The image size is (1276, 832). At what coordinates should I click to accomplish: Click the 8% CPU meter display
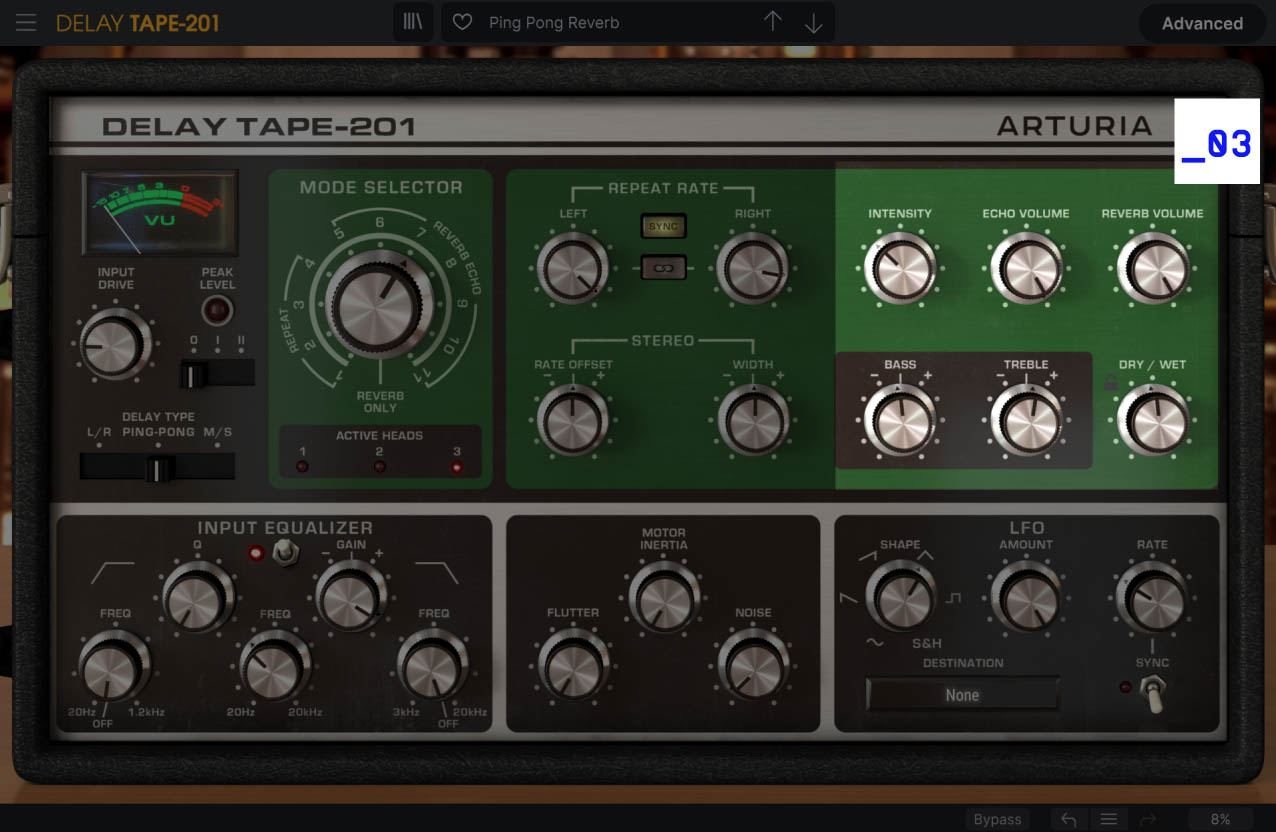(1220, 819)
